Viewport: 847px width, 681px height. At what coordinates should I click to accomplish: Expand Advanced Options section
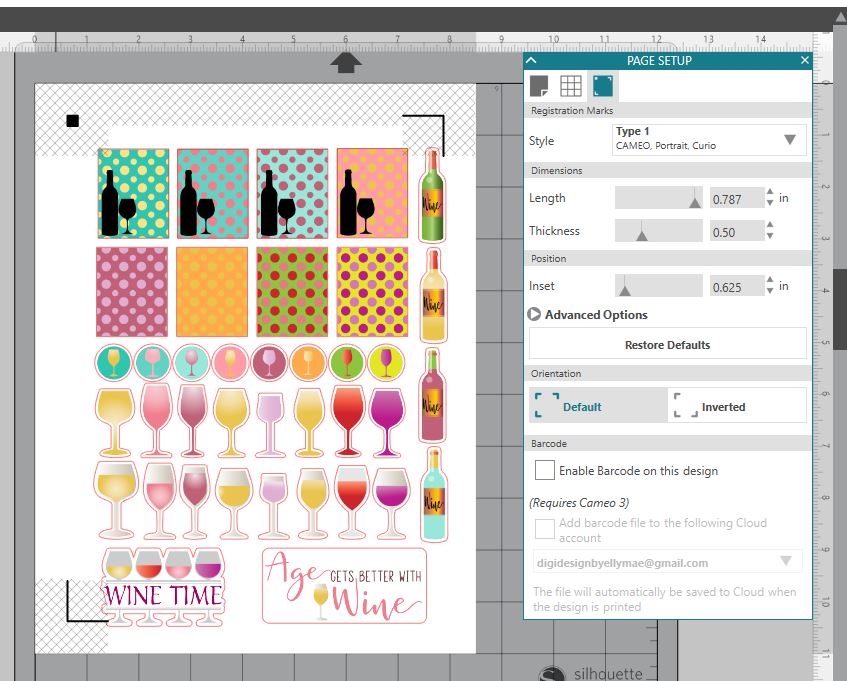point(536,315)
